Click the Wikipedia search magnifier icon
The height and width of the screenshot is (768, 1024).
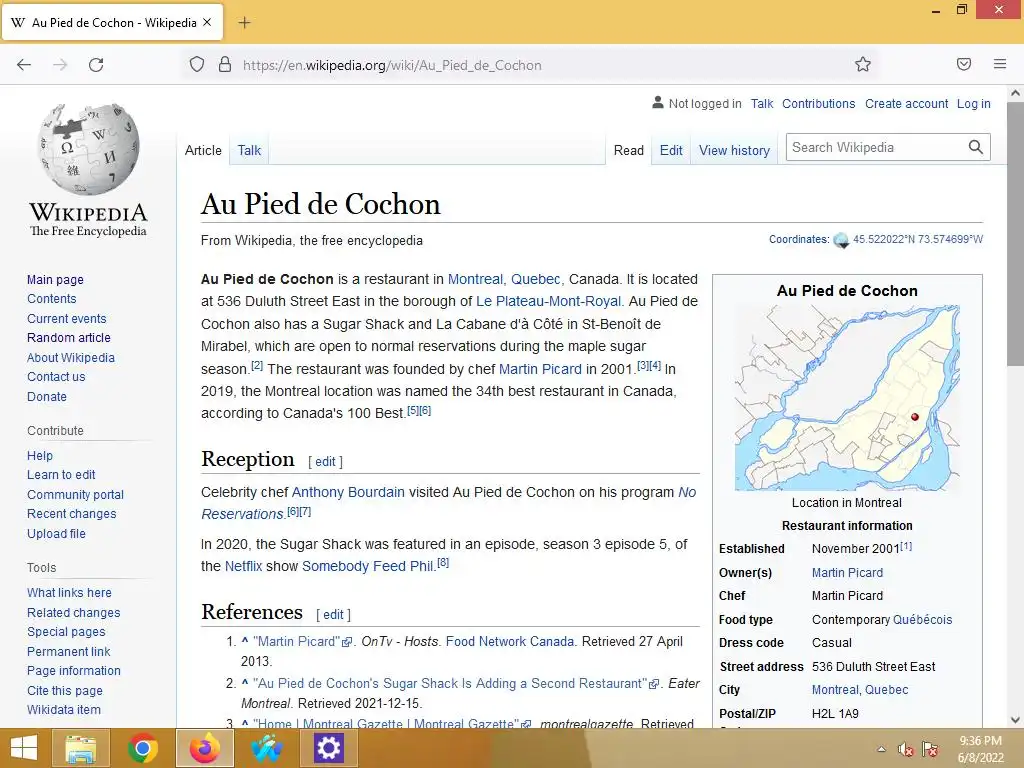click(976, 147)
